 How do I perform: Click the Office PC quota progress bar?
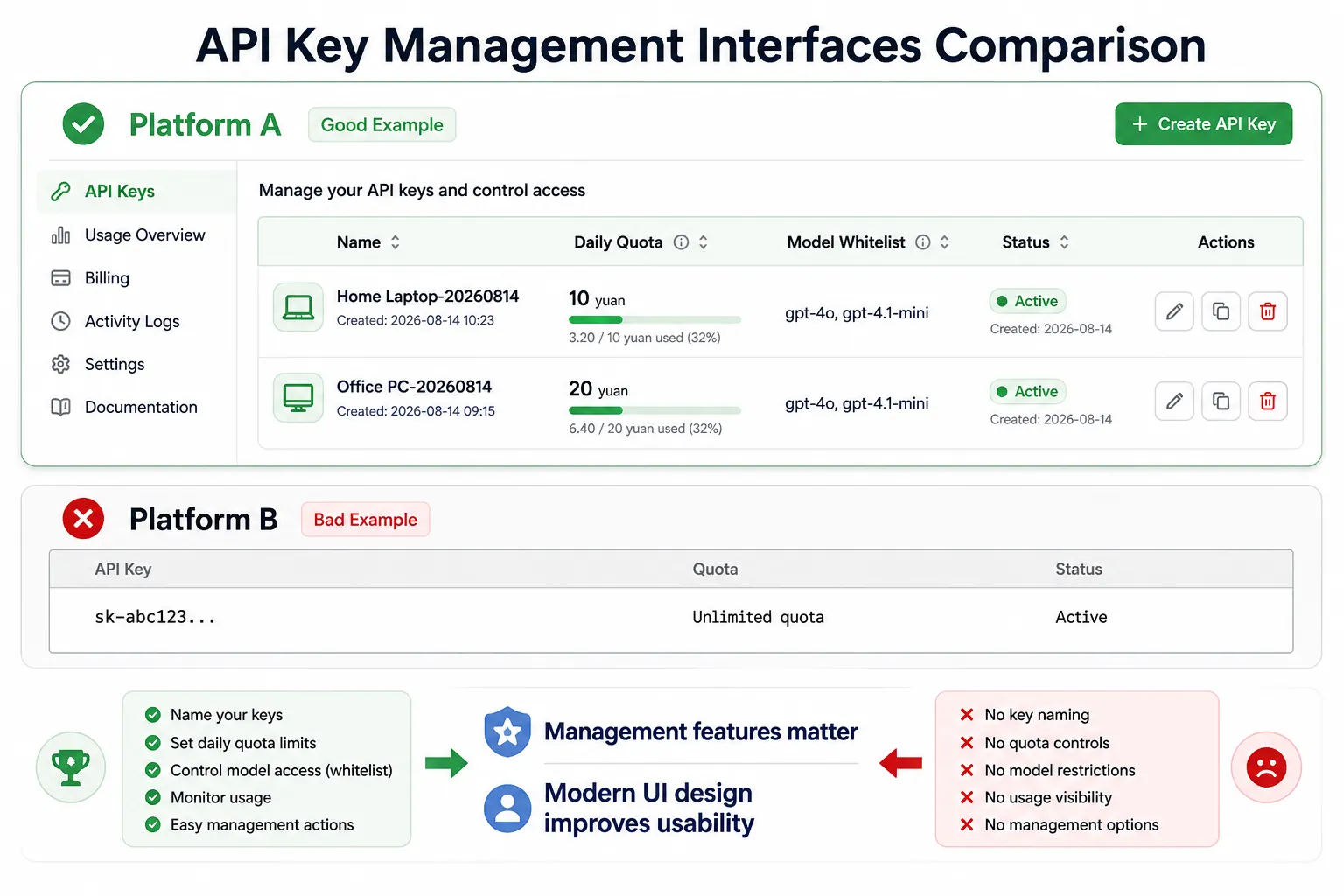pos(654,410)
